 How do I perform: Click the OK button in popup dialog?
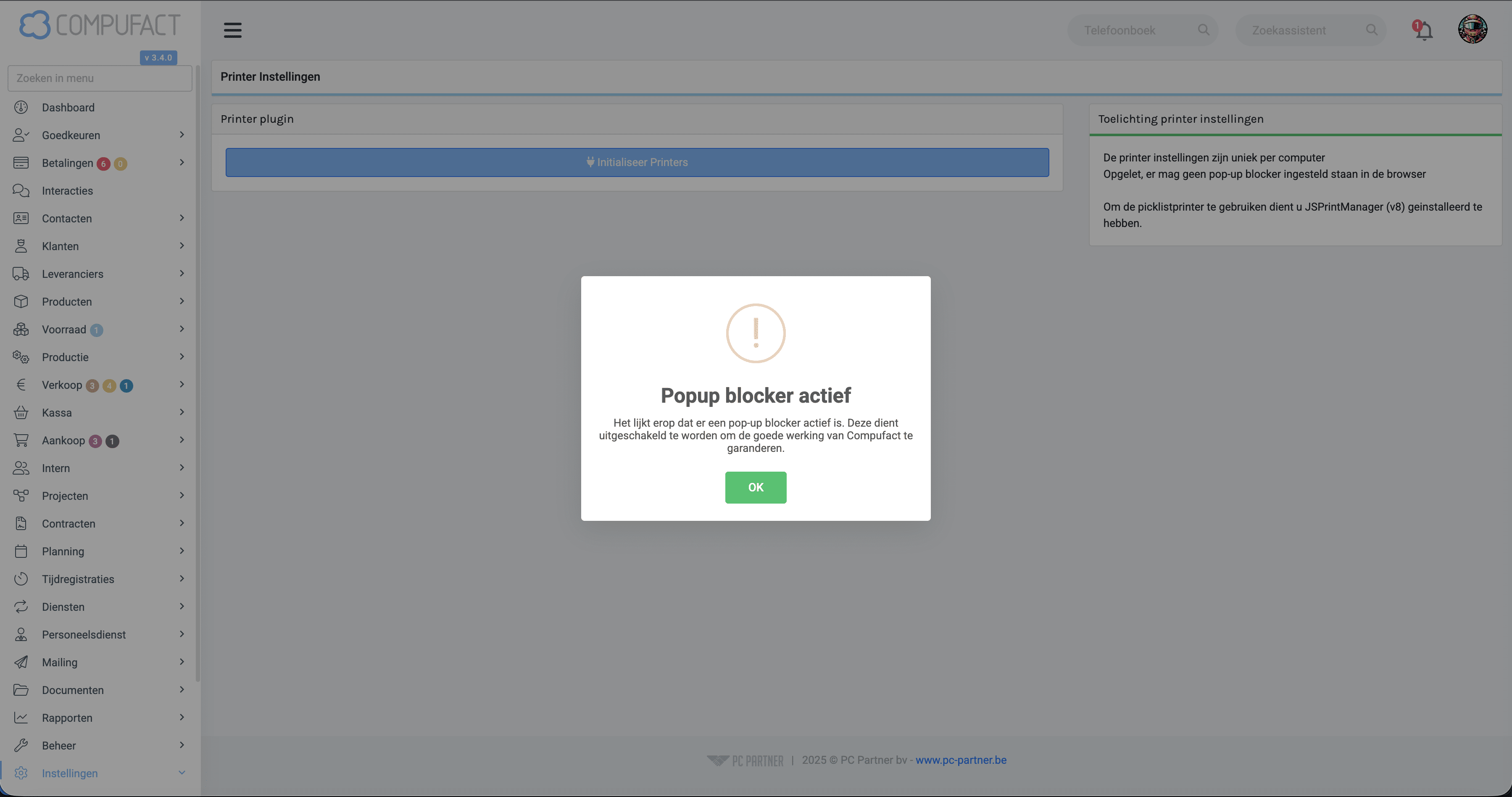[756, 487]
